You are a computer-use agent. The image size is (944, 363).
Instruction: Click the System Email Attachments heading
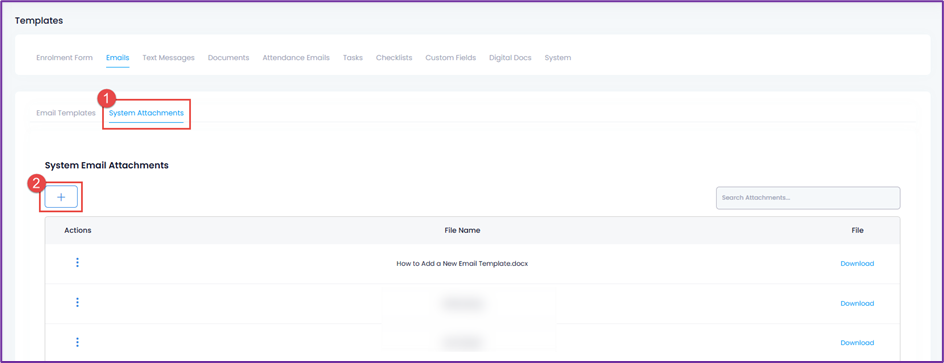(107, 165)
